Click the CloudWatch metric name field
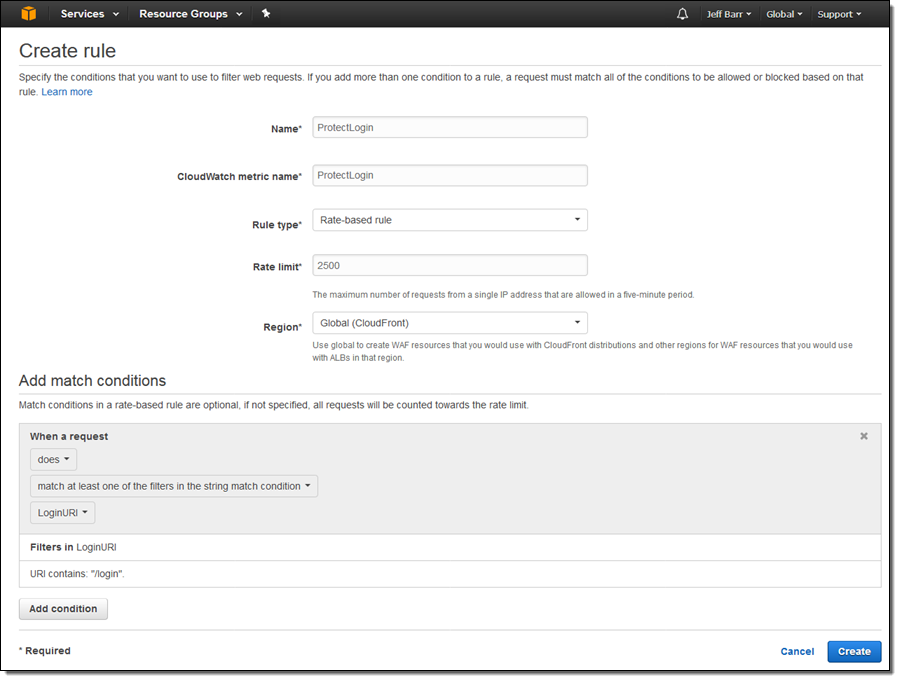Image resolution: width=900 pixels, height=681 pixels. pyautogui.click(x=450, y=175)
